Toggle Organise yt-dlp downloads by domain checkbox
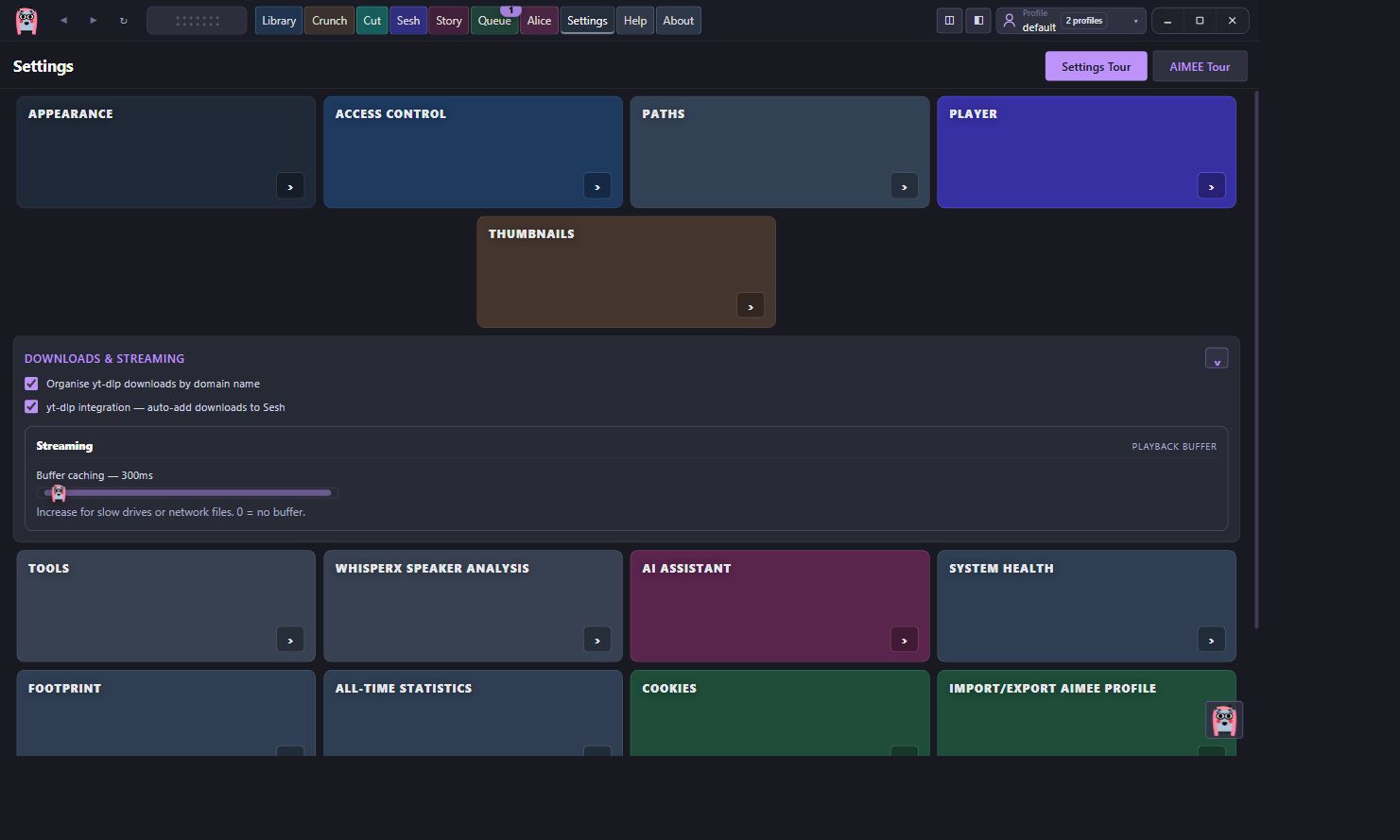Image resolution: width=1400 pixels, height=840 pixels. point(31,384)
